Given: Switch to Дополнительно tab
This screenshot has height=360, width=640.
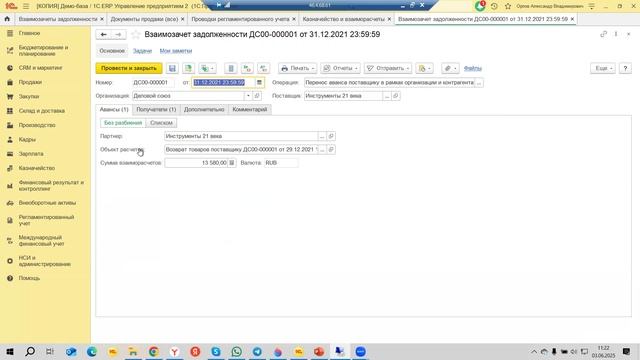Looking at the screenshot, I should tap(204, 109).
